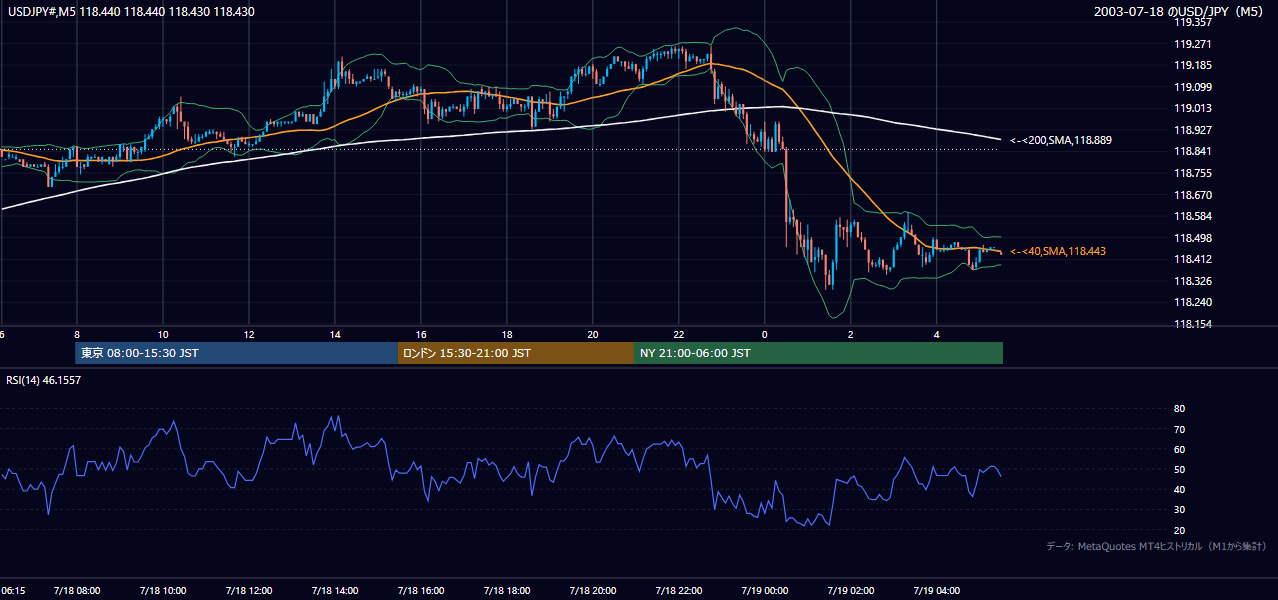Viewport: 1278px width, 600px height.
Task: Click hour tick 12 under the price chart
Action: click(x=248, y=334)
